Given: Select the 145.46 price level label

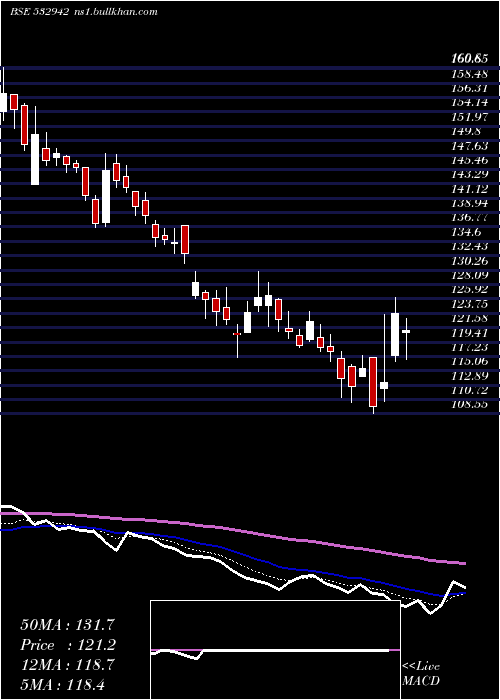Looking at the screenshot, I should click(469, 160).
